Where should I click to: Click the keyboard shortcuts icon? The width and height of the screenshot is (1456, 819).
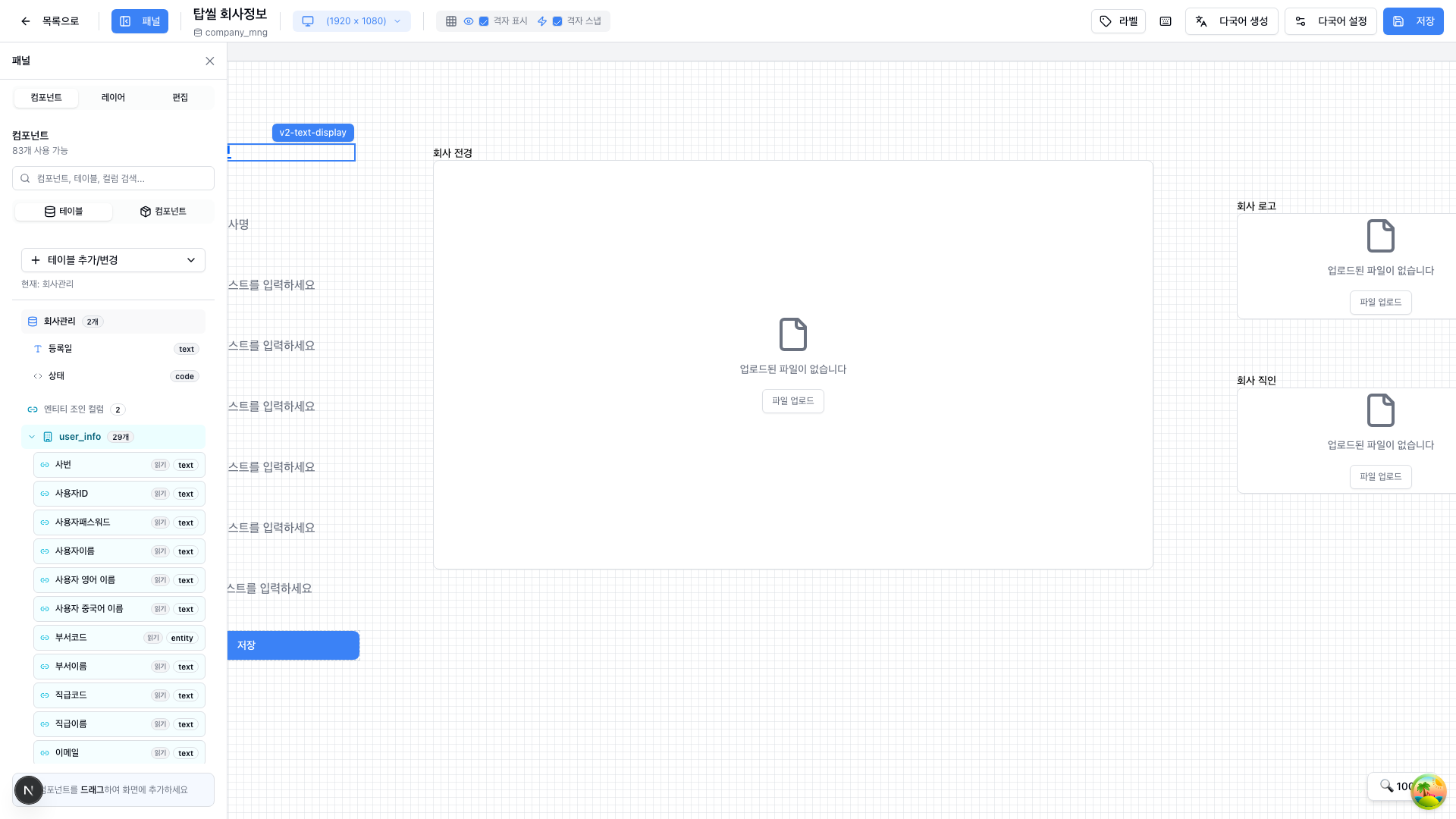point(1166,21)
